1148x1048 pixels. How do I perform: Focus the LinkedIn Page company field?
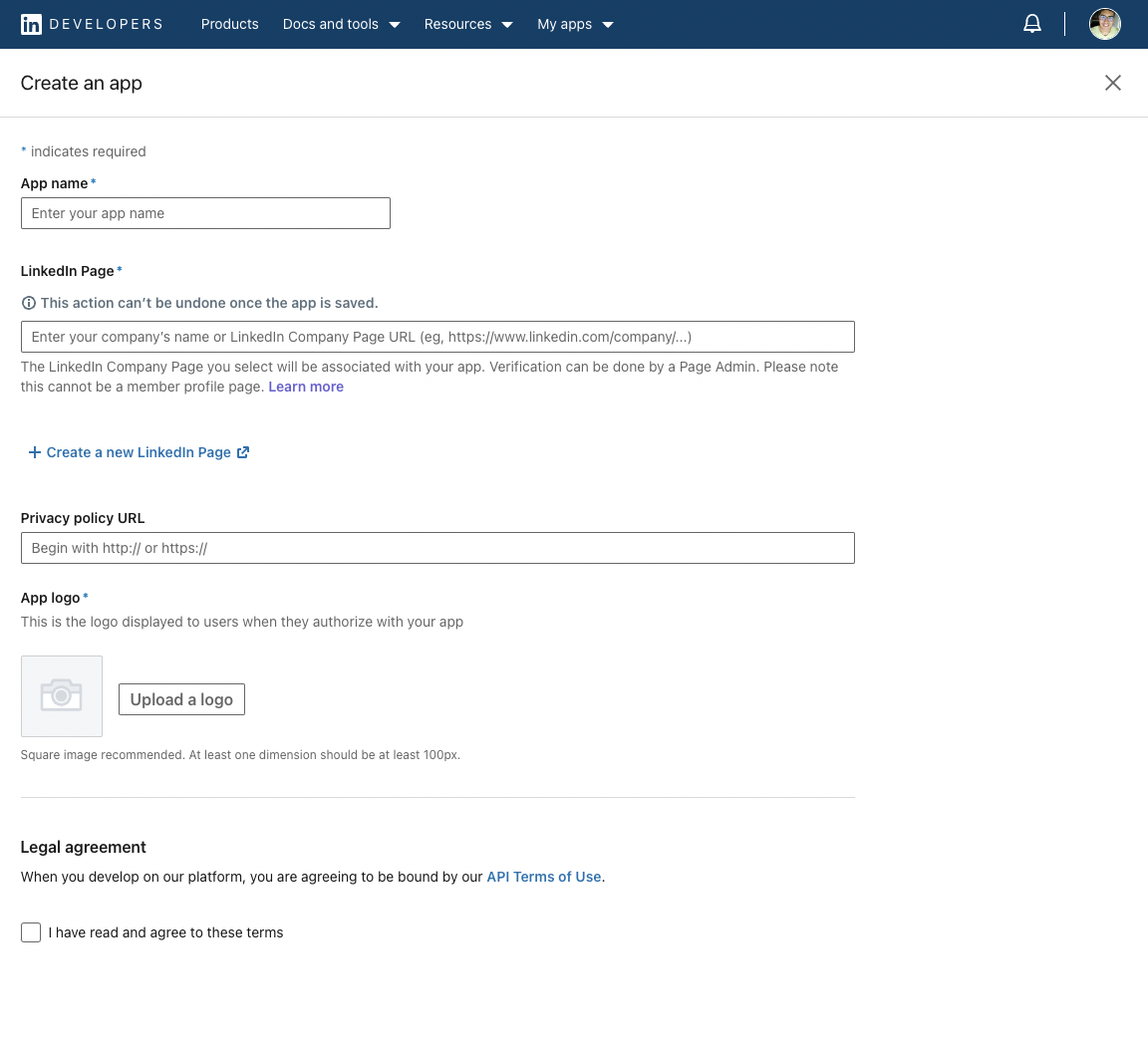[437, 337]
